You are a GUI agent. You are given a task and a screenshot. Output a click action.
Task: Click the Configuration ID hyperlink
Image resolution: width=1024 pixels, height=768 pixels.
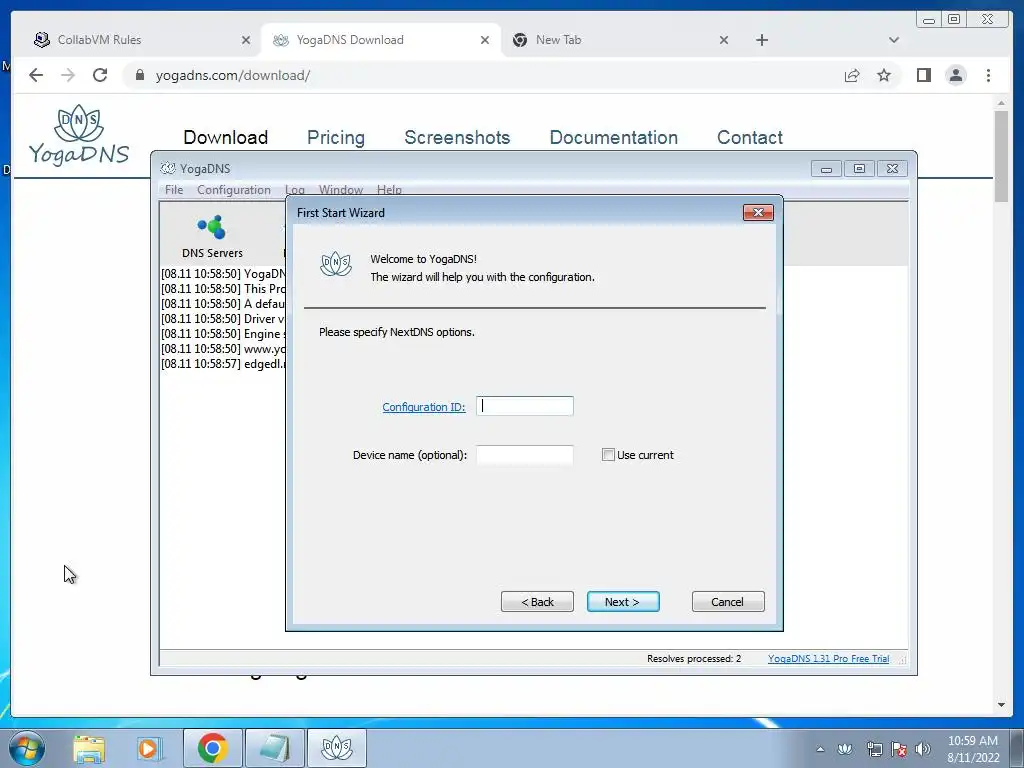424,407
